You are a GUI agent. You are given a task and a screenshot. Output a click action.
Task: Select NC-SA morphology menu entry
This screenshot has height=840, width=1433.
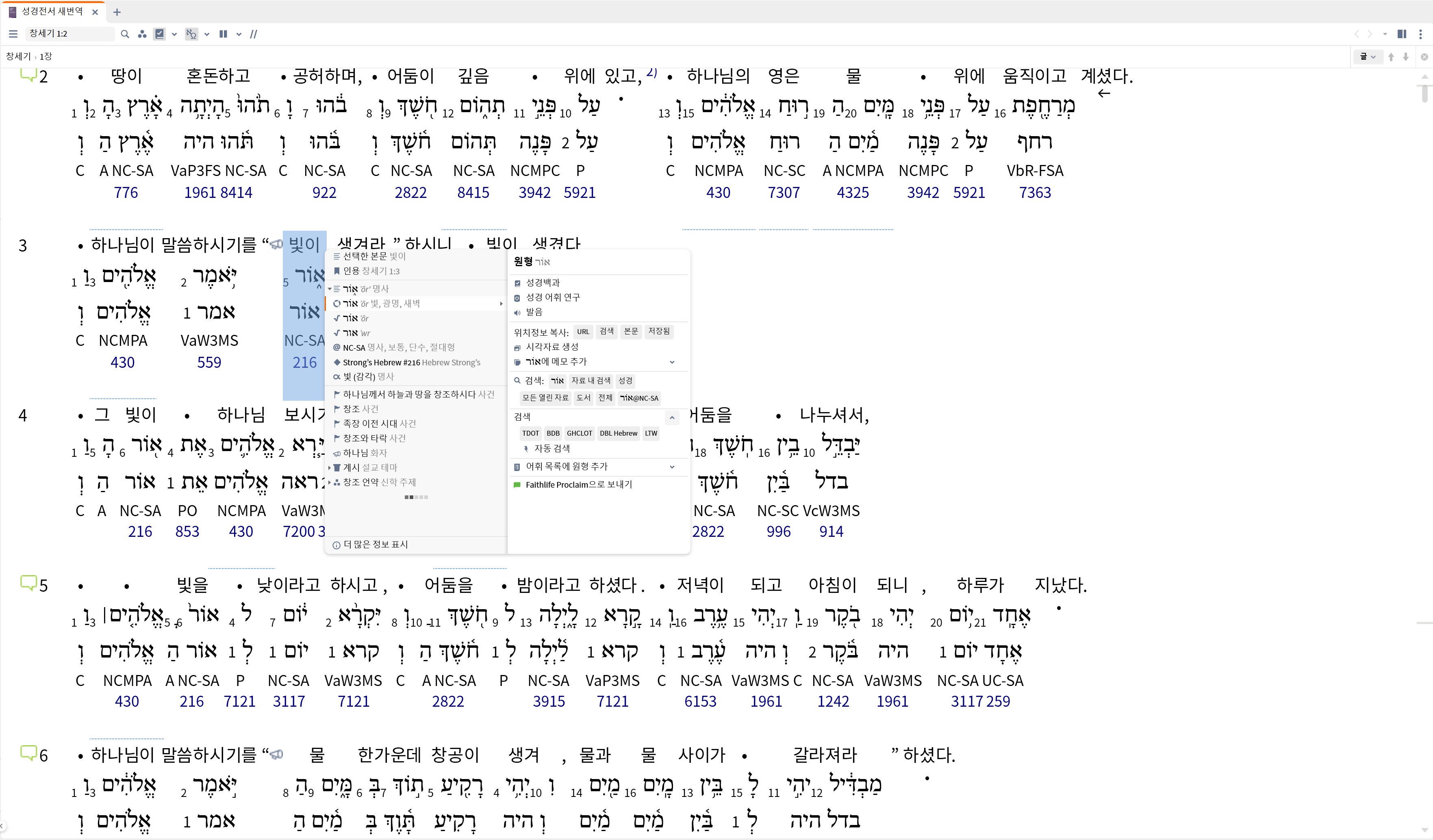(x=416, y=347)
